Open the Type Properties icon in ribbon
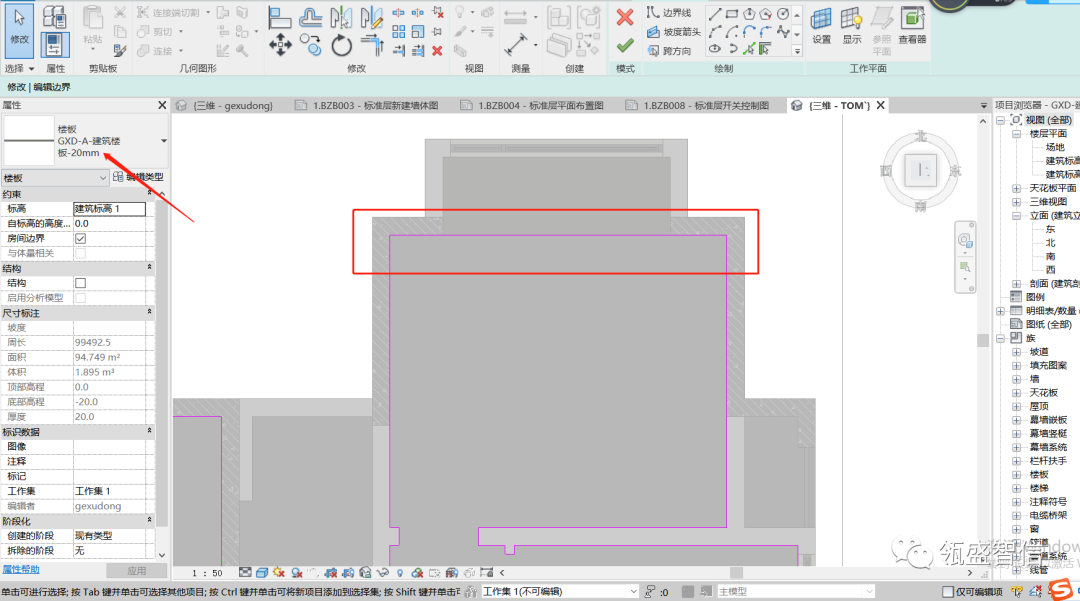 tap(54, 17)
